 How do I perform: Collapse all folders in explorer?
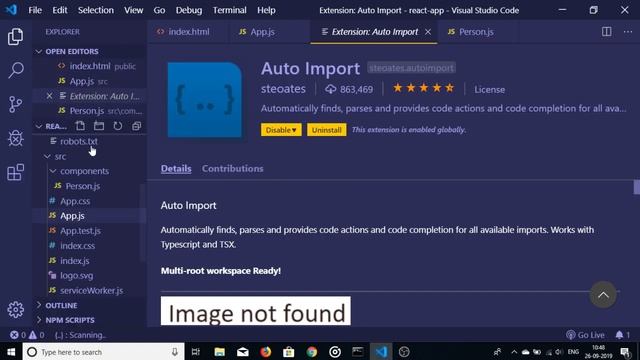click(136, 126)
